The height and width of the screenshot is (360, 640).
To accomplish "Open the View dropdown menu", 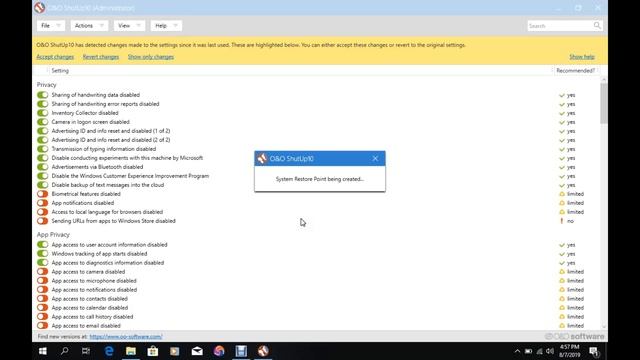I will (x=129, y=26).
